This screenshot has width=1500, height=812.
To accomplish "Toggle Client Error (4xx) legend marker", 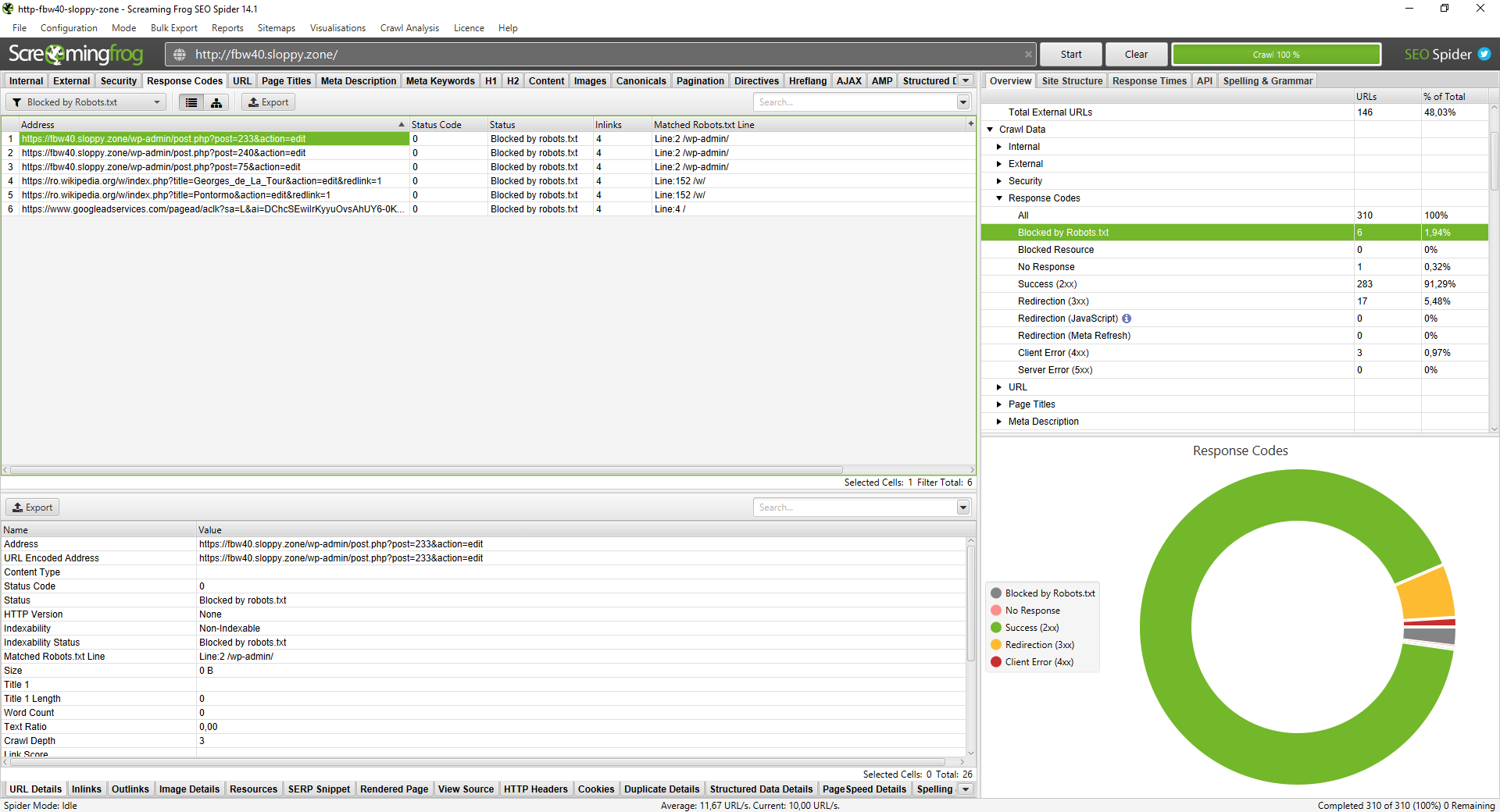I will 996,662.
